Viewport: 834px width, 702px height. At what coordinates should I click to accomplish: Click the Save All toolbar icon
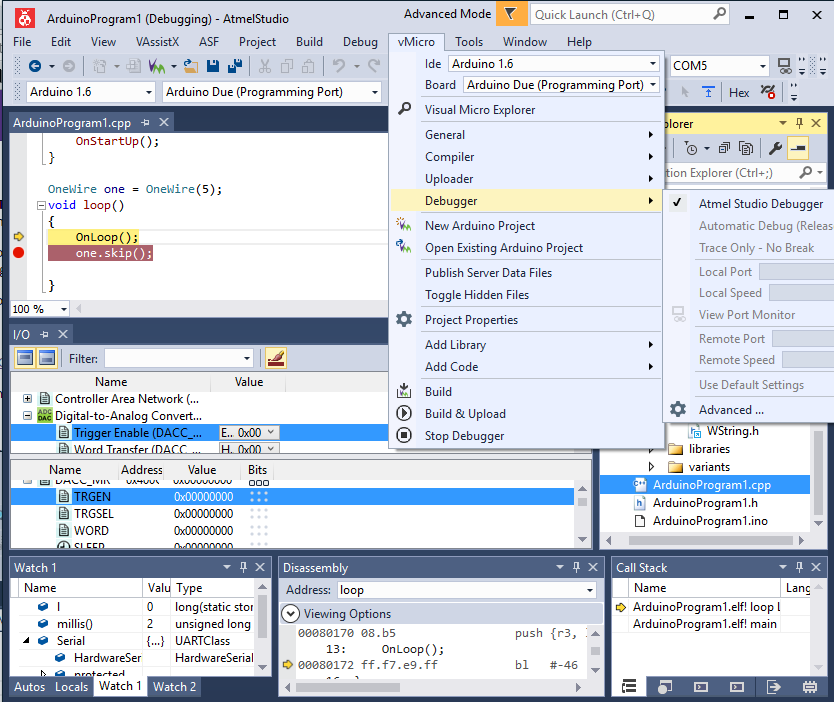click(235, 66)
